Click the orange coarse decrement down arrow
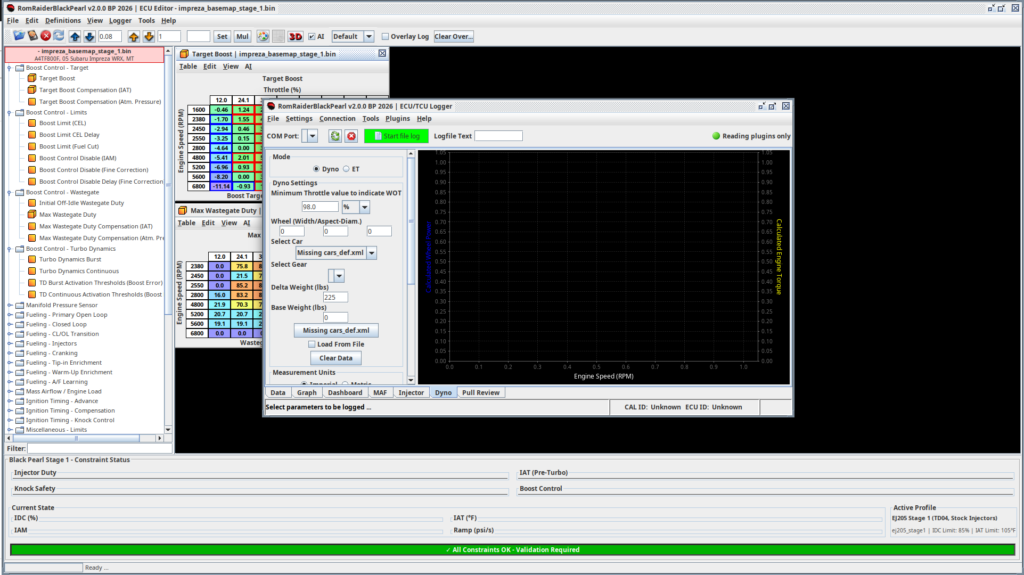Image resolution: width=1024 pixels, height=575 pixels. point(148,36)
